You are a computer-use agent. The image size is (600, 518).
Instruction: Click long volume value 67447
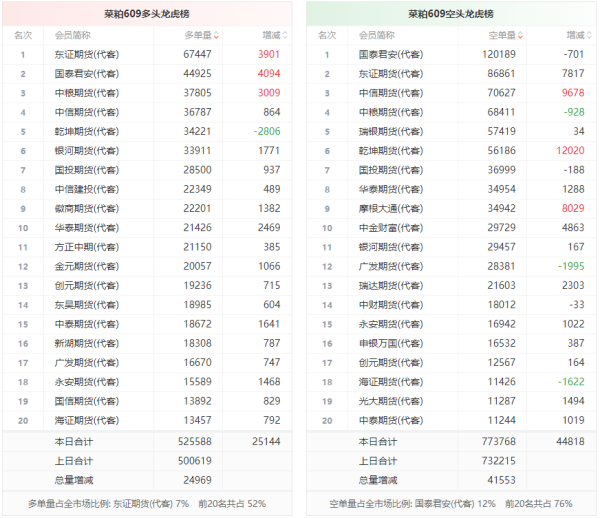[197, 54]
